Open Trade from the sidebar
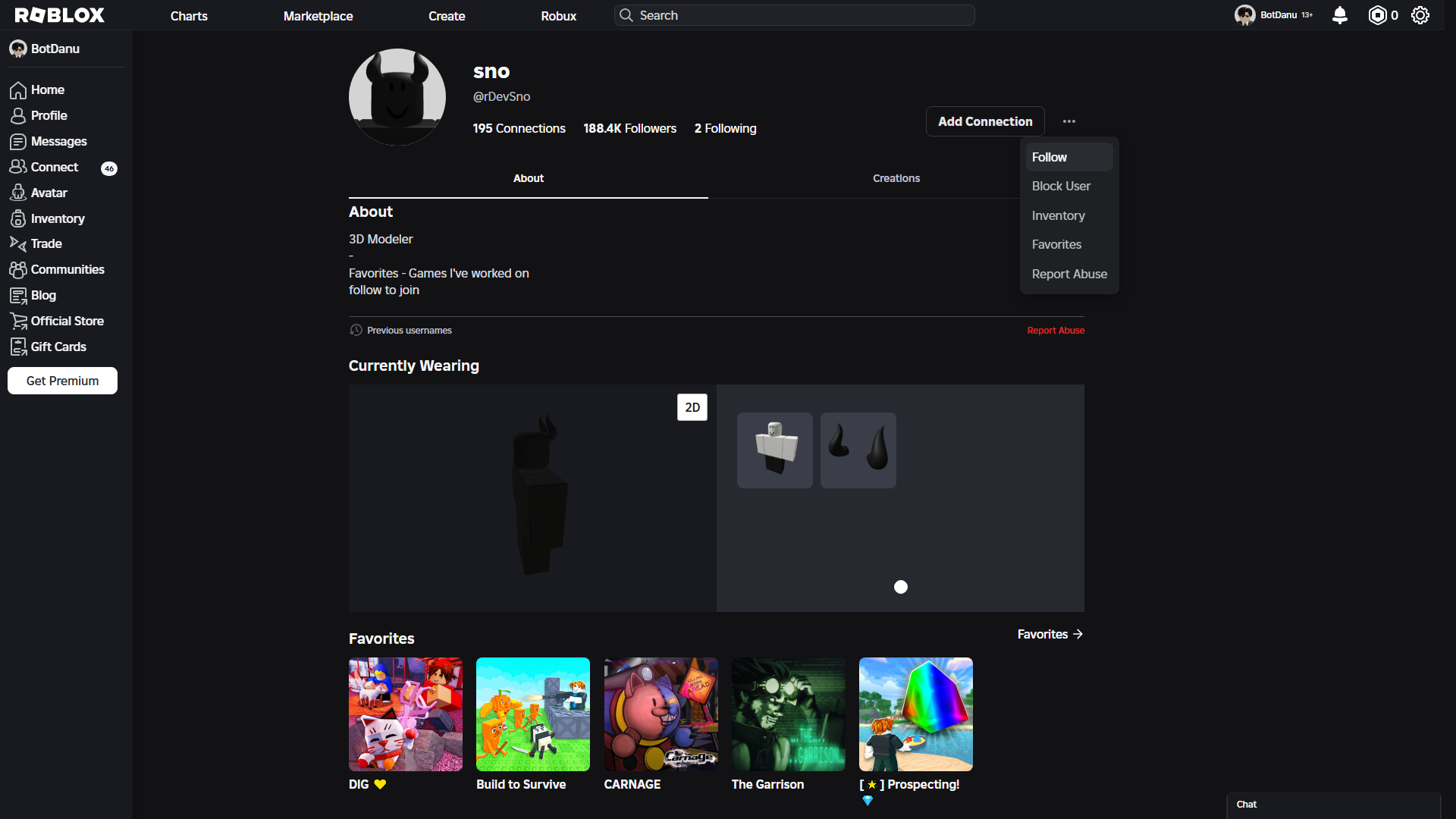The width and height of the screenshot is (1456, 819). coord(45,243)
